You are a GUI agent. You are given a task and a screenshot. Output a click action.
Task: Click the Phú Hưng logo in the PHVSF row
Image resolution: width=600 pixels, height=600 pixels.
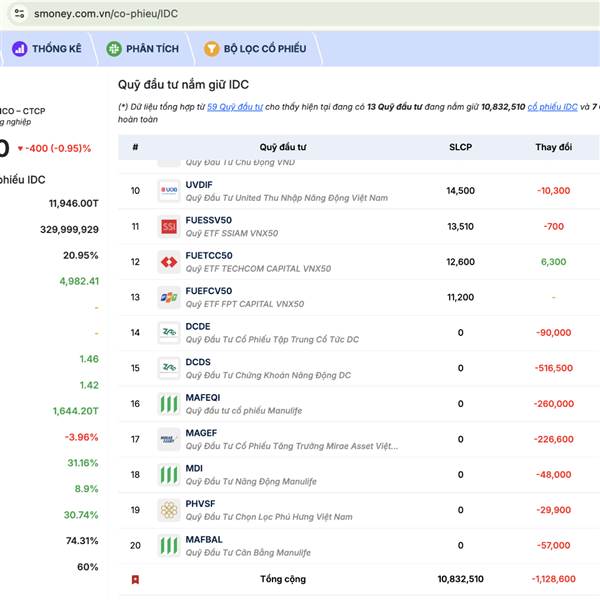click(x=169, y=510)
